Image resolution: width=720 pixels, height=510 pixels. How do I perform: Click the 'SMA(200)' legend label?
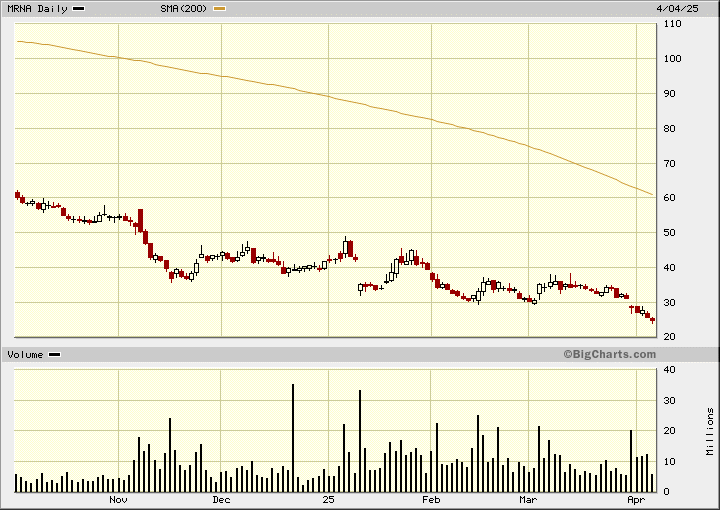[x=184, y=9]
